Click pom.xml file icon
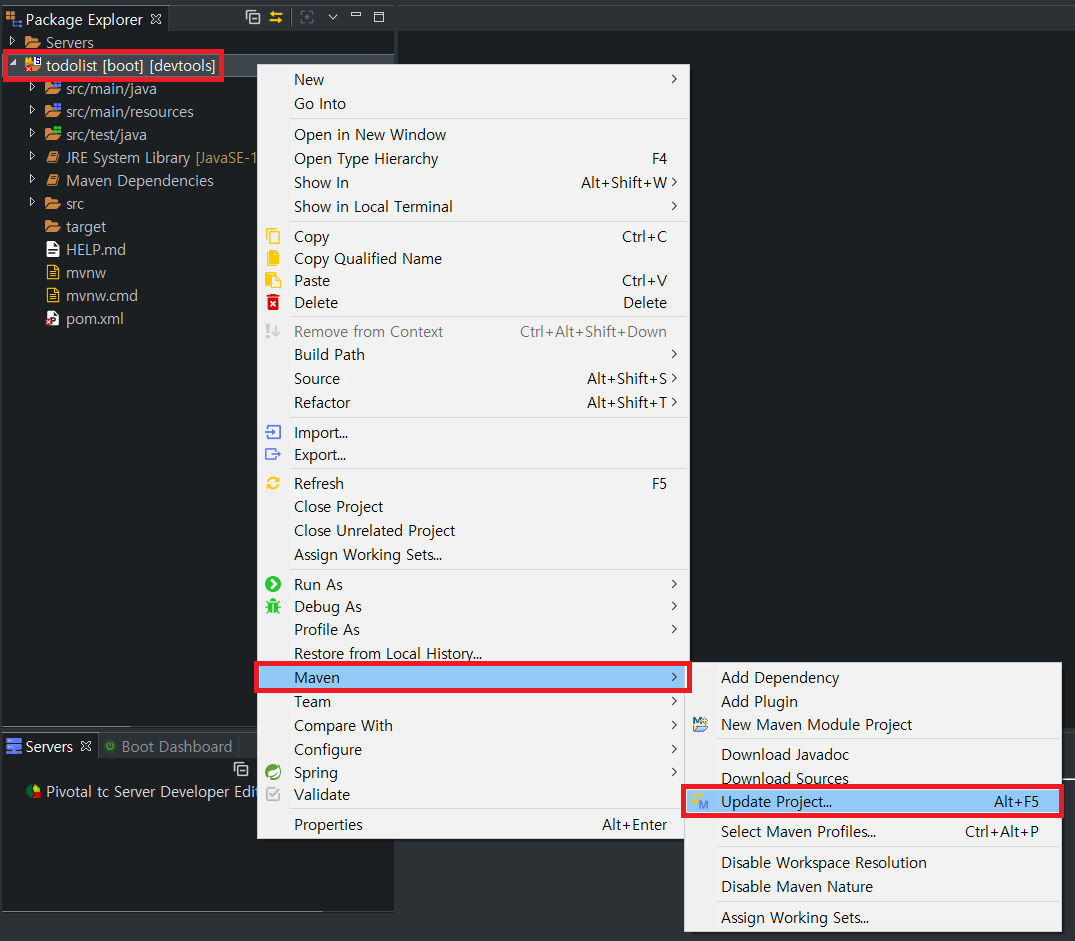Image resolution: width=1075 pixels, height=941 pixels. coord(52,319)
